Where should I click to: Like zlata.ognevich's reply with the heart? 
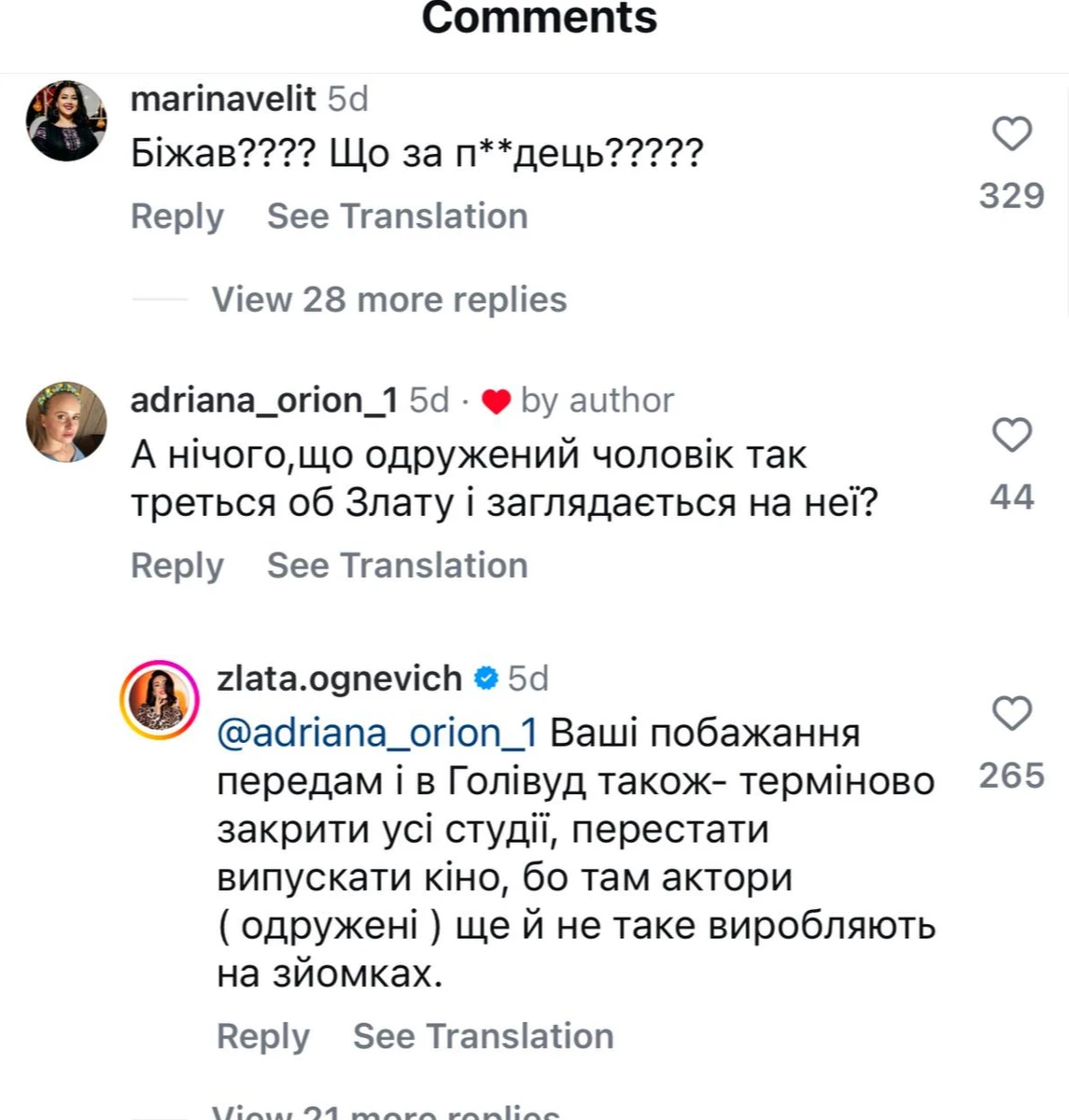1011,714
